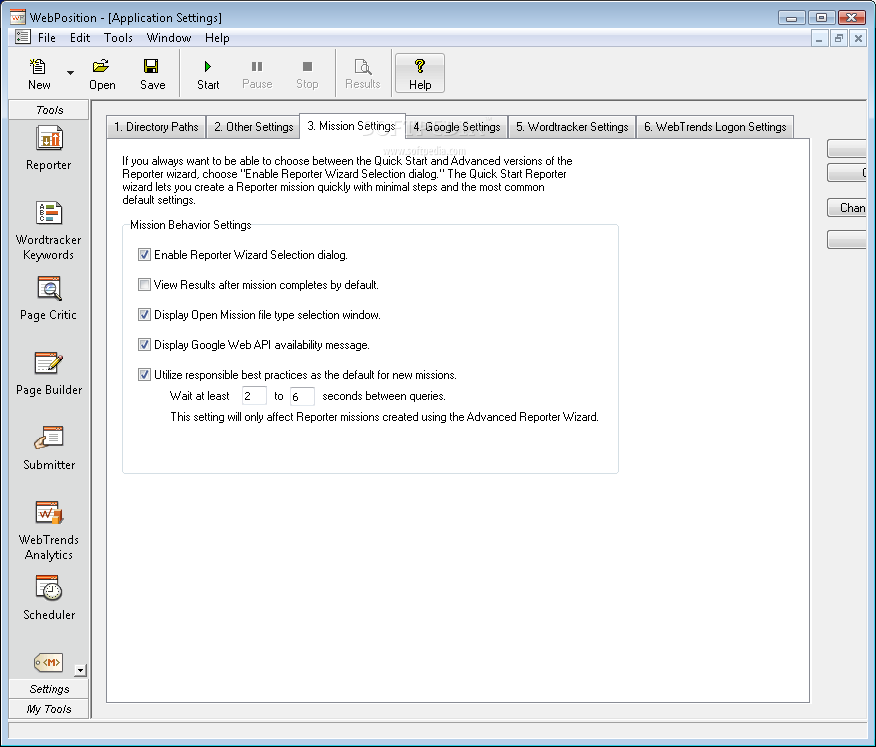Screen dimensions: 876x747
Task: Switch to Other Settings tab
Action: [254, 127]
